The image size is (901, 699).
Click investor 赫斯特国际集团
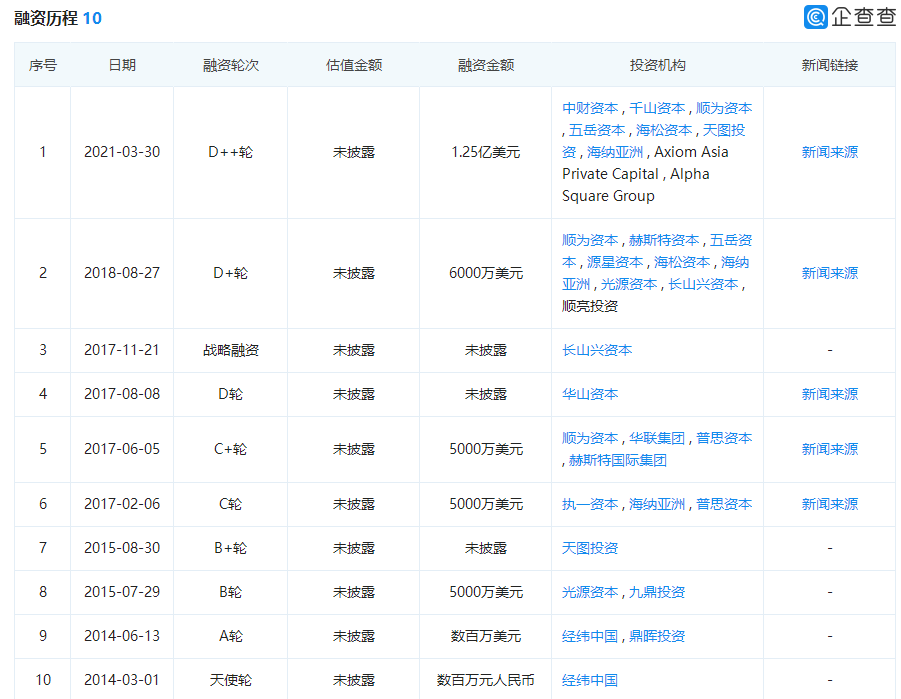point(618,460)
